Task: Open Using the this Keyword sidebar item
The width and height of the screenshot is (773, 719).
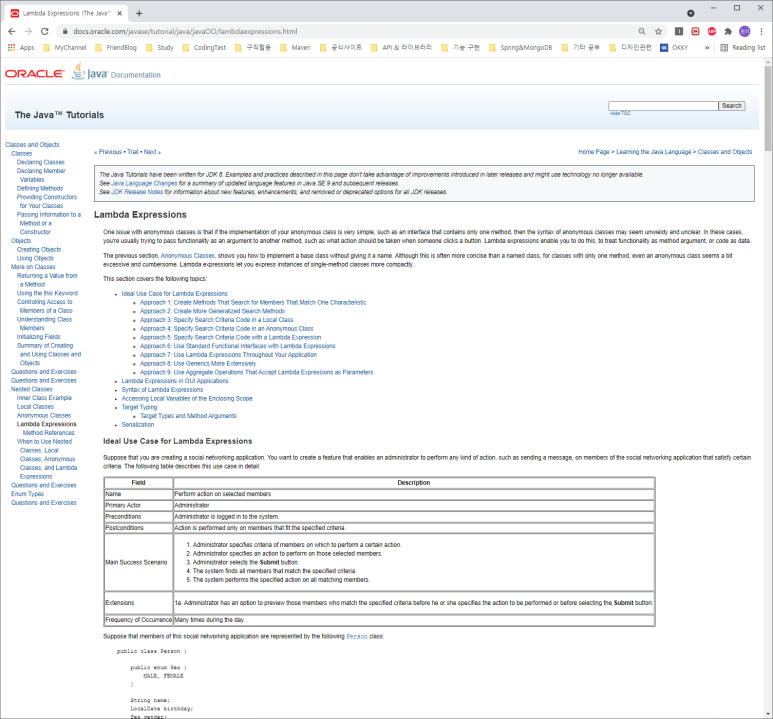Action: [x=47, y=293]
